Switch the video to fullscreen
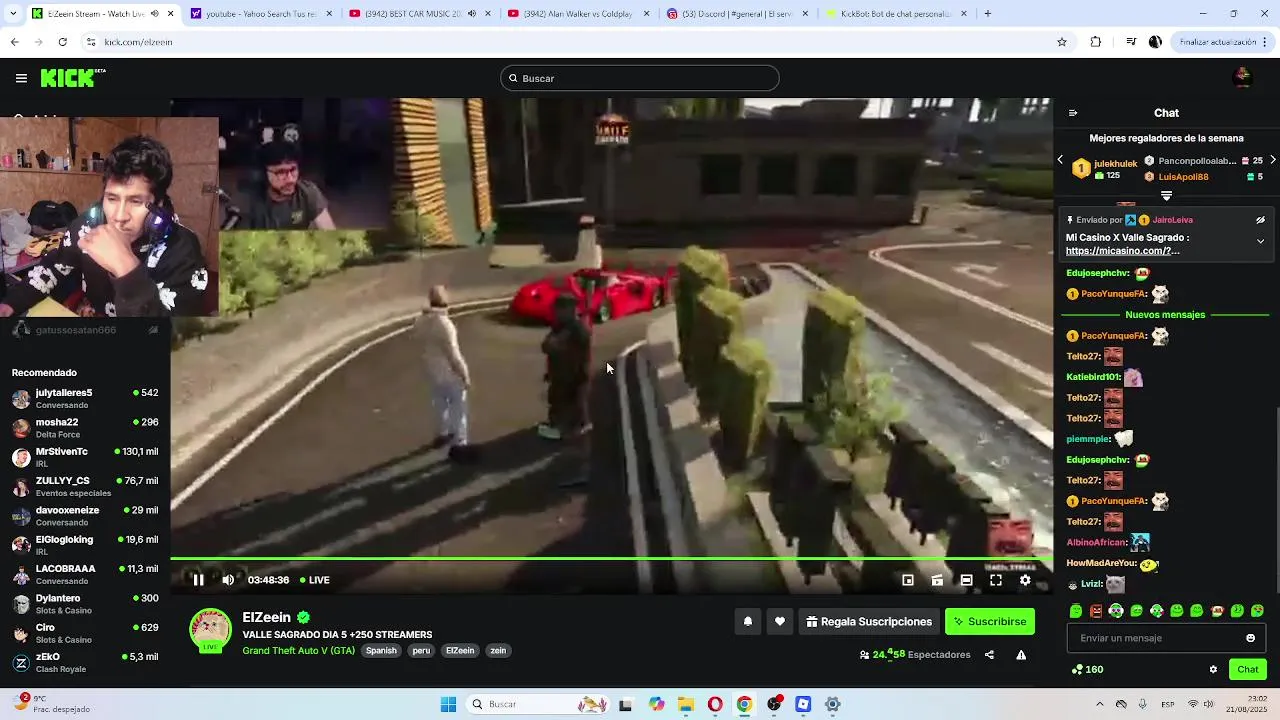The height and width of the screenshot is (720, 1280). click(996, 580)
